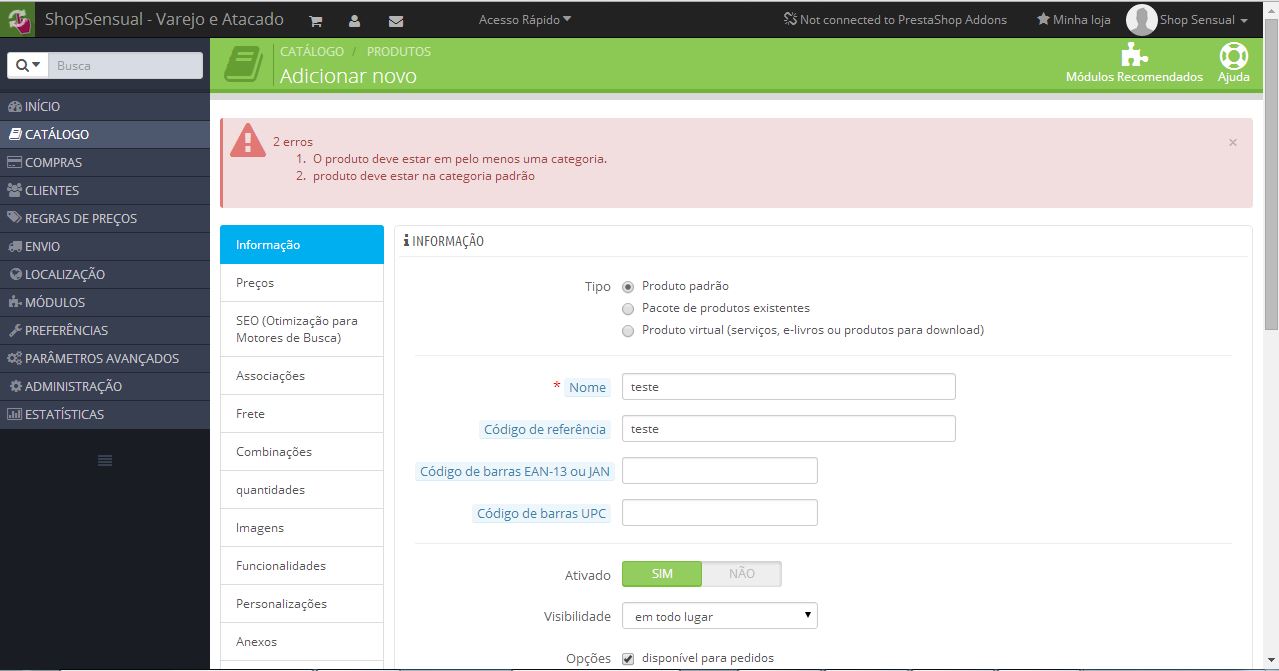This screenshot has width=1279, height=671.
Task: Click the CATÁLOGO breadcrumb link
Action: click(x=312, y=51)
